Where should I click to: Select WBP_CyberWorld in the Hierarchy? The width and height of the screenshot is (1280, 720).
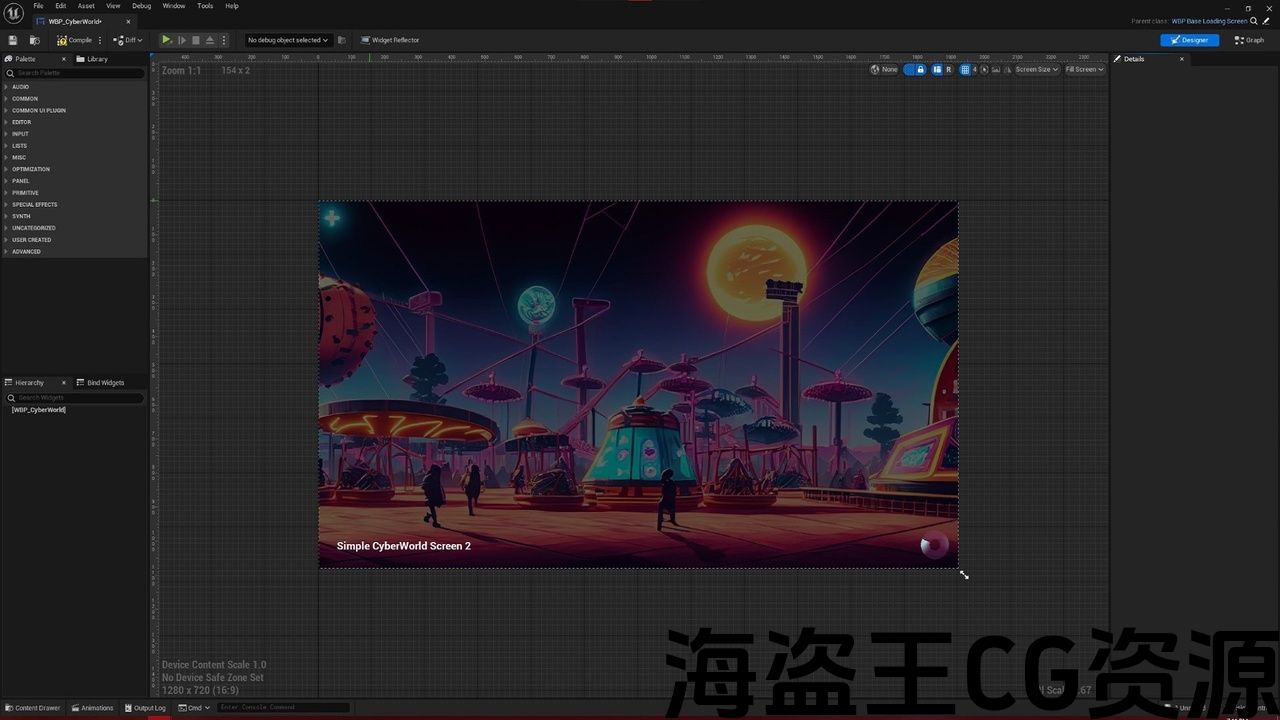click(39, 410)
